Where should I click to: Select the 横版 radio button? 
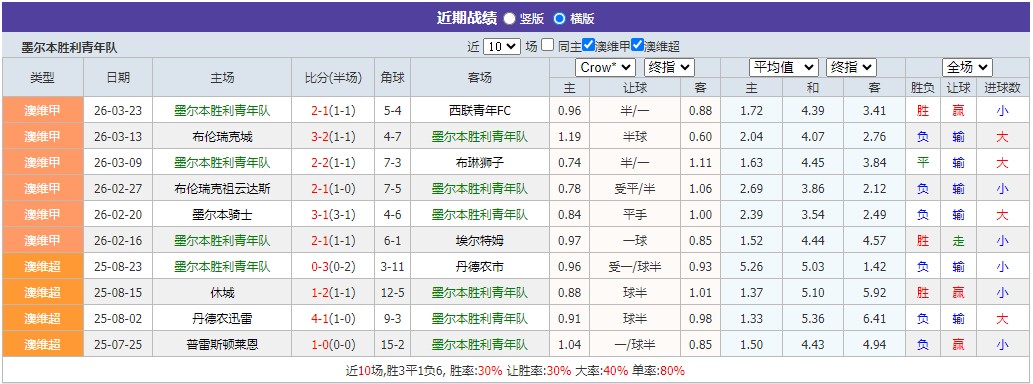[559, 18]
